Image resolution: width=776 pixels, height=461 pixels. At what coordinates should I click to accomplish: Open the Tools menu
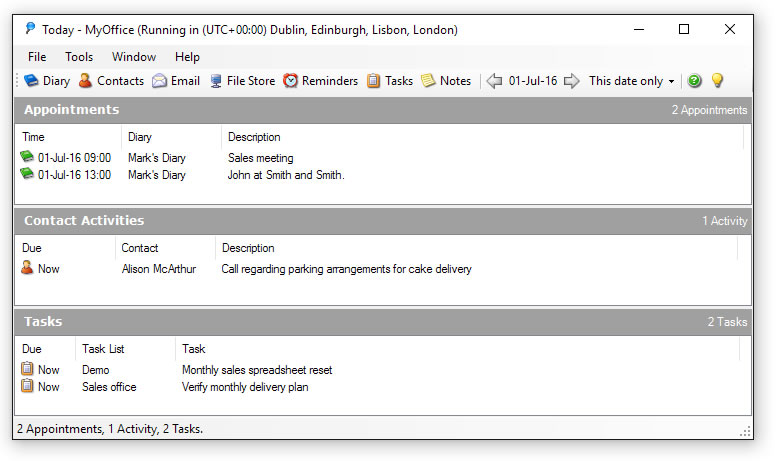tap(79, 57)
